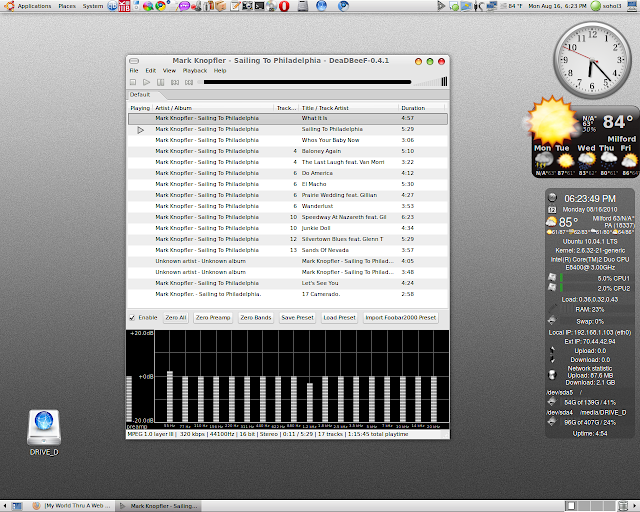
Task: Open the CD disc launcher icon
Action: tap(271, 6)
